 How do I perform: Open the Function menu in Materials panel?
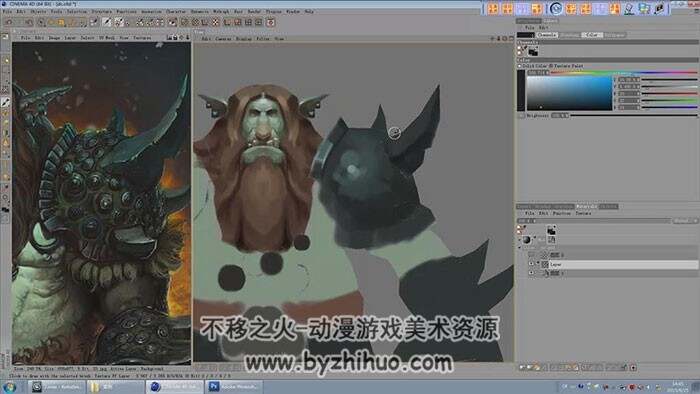[562, 214]
